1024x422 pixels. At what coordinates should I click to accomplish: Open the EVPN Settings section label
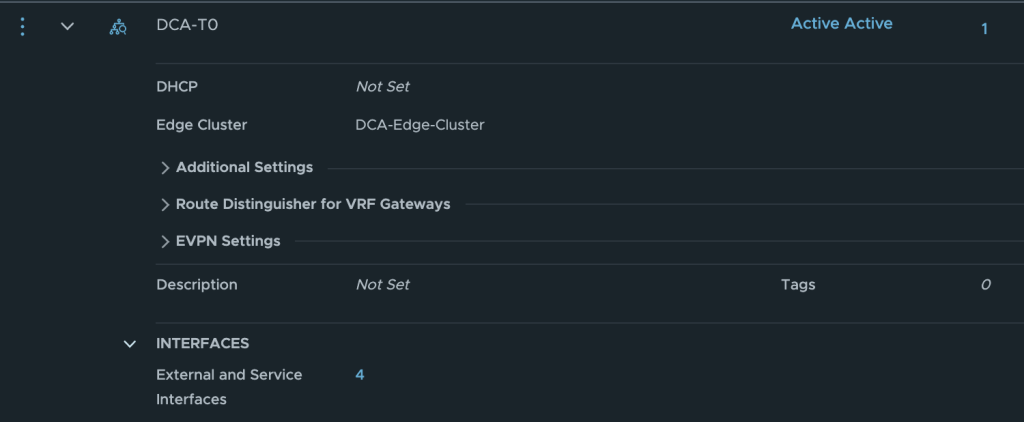(228, 241)
